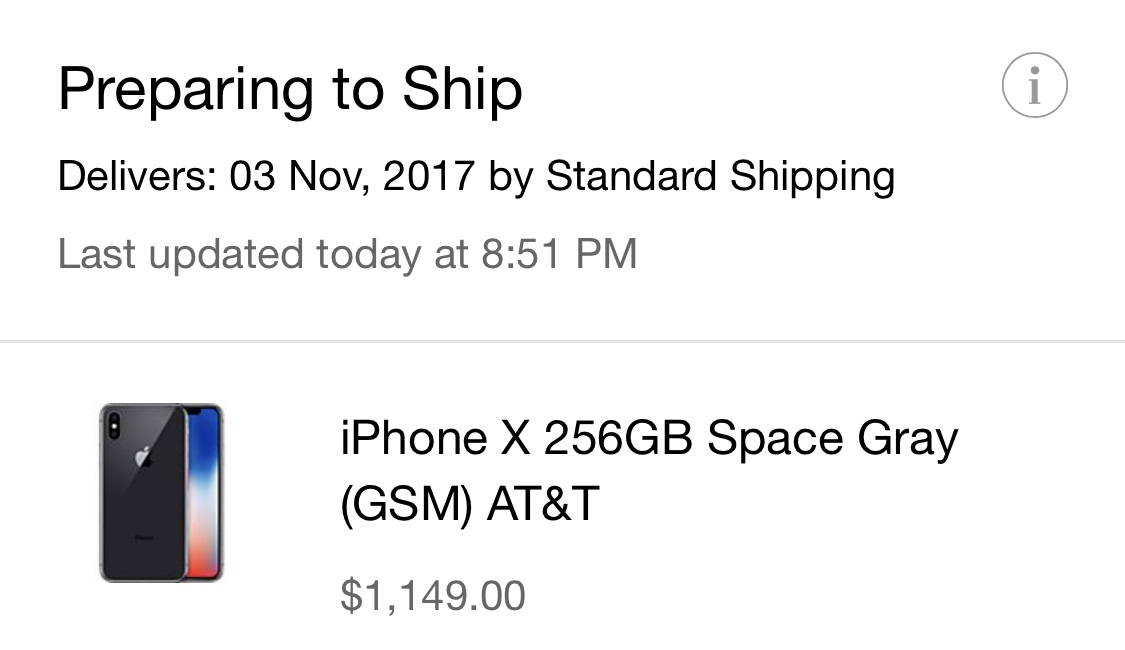
Task: Tap the Standard Shipping text
Action: click(720, 177)
